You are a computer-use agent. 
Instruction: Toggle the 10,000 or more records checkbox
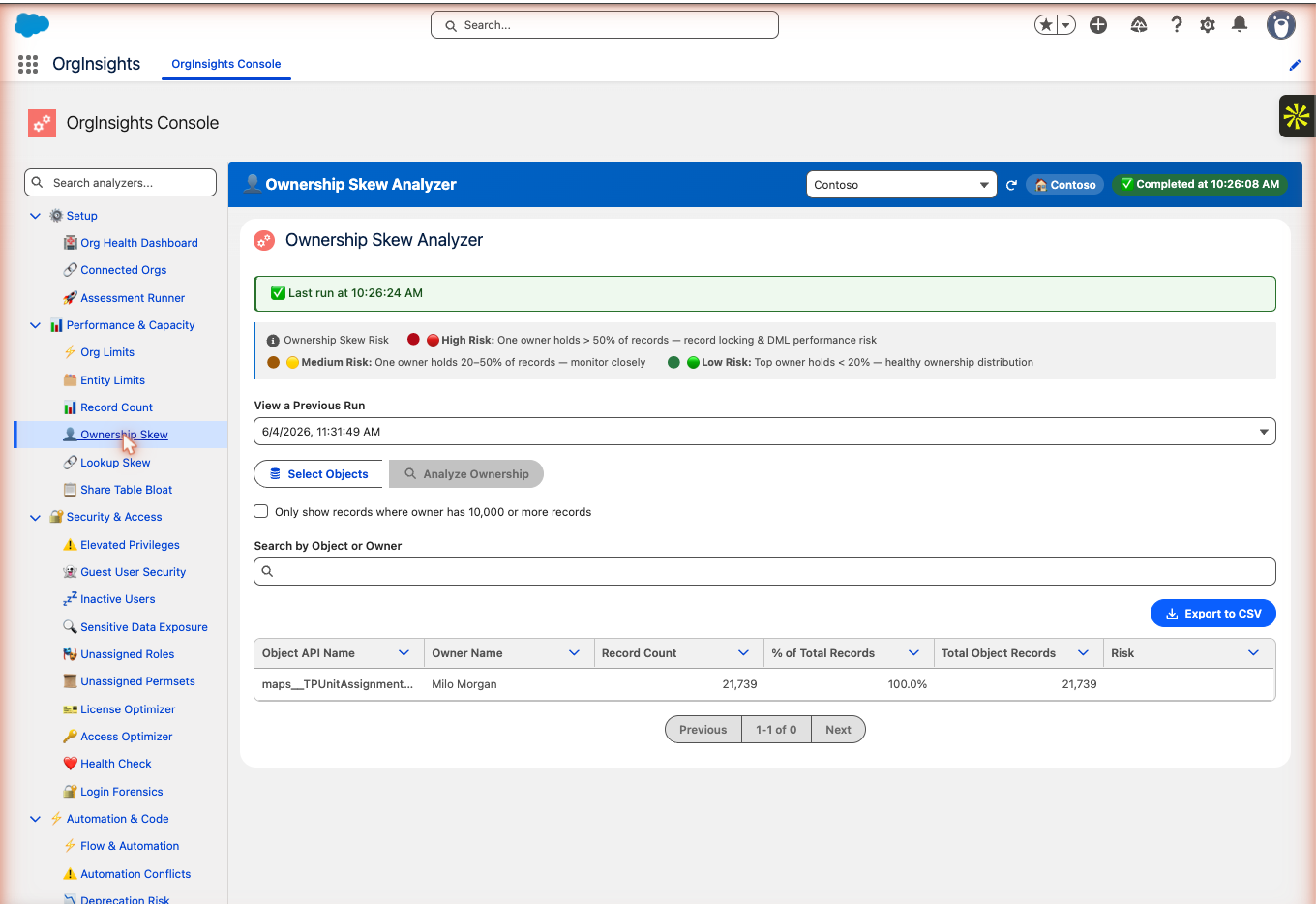(261, 511)
